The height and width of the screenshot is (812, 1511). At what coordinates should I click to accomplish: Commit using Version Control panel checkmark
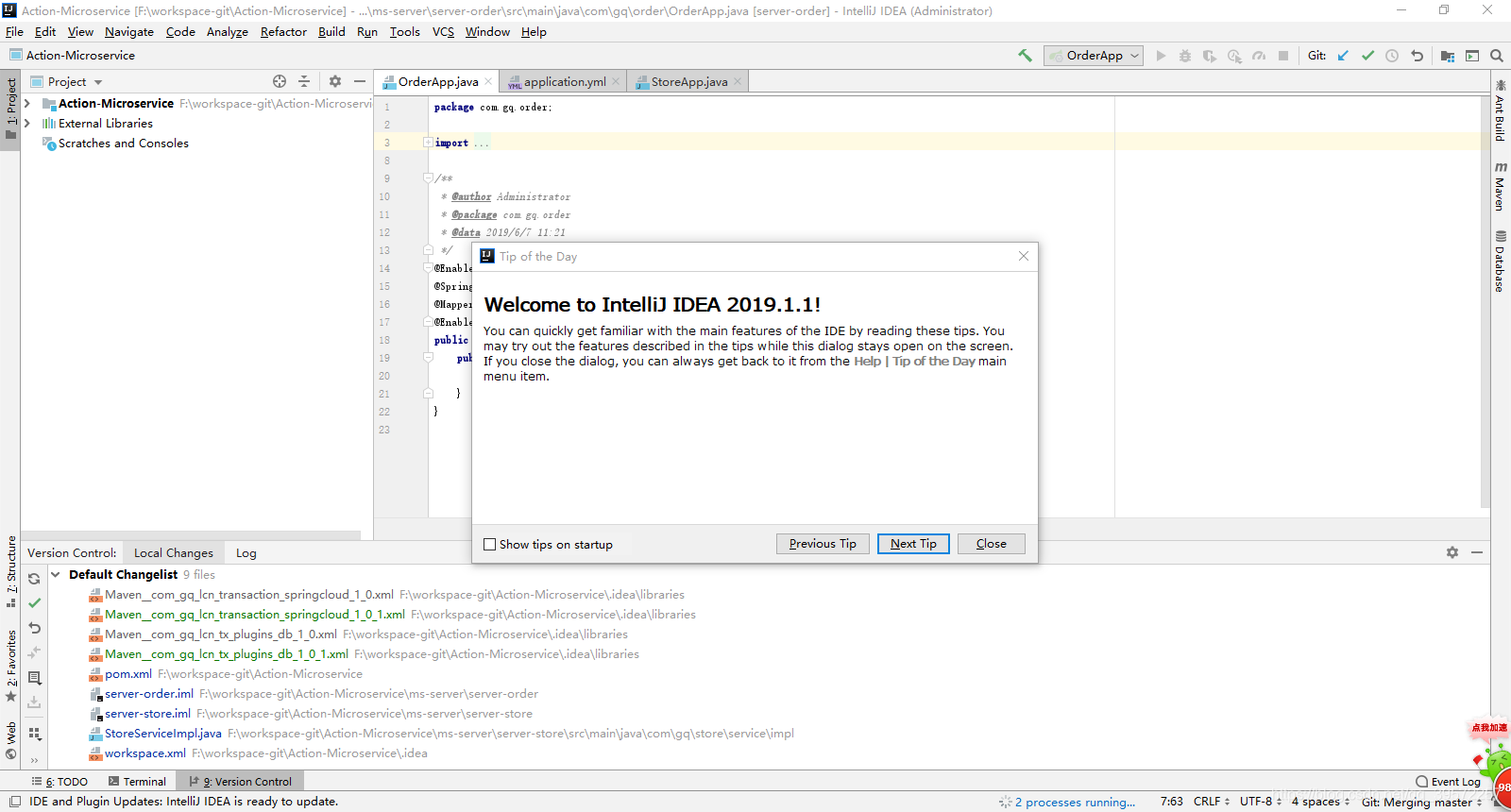[x=34, y=602]
